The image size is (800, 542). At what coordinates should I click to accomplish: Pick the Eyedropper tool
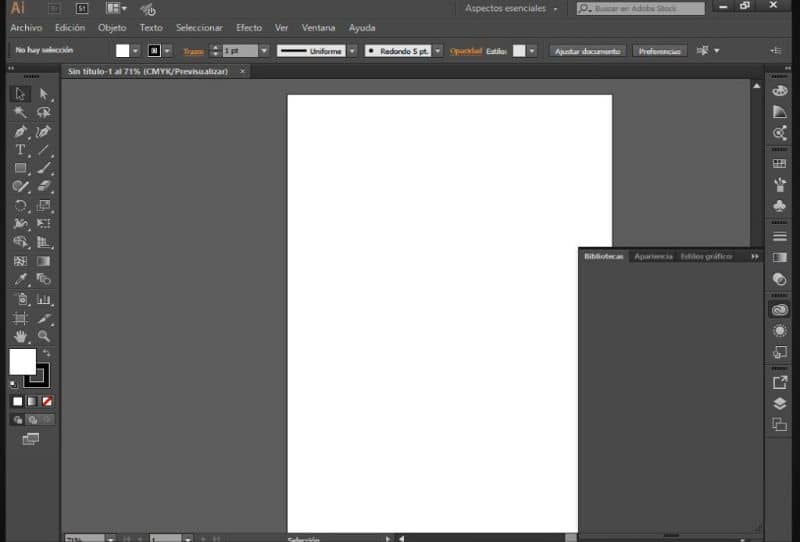point(20,279)
